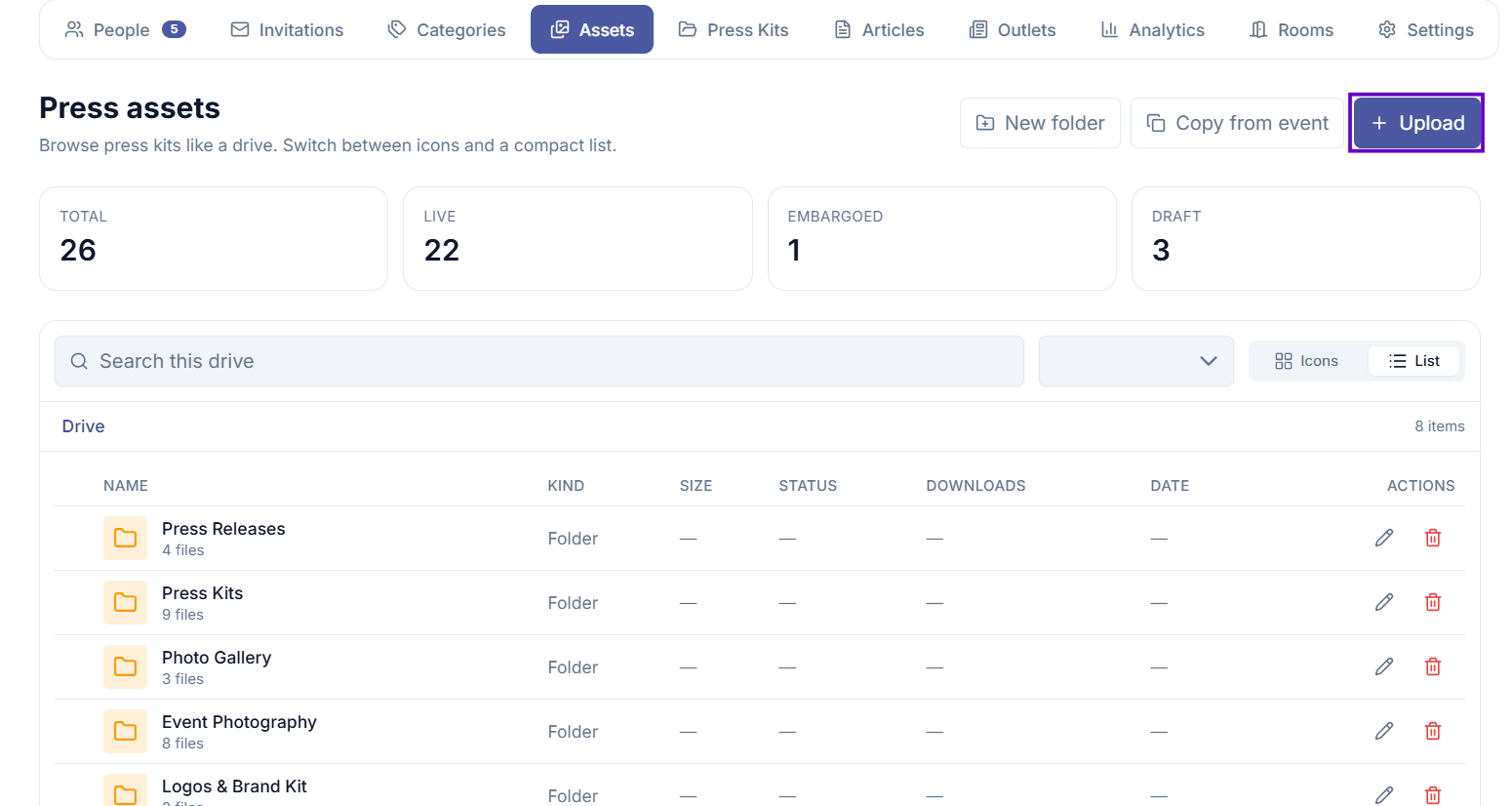Go to the Invitations tab

(x=287, y=29)
